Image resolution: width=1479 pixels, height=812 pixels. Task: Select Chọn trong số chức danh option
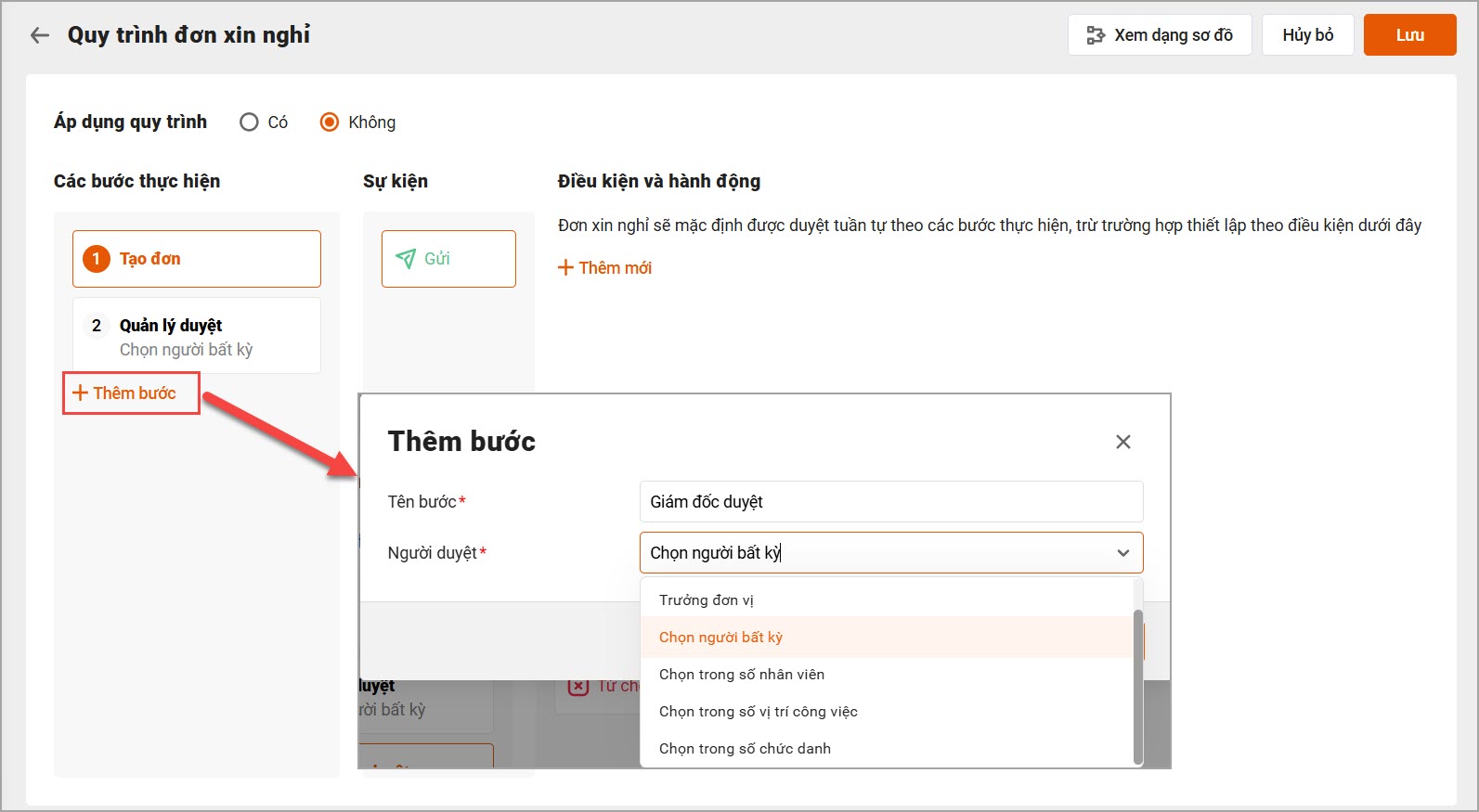tap(745, 749)
